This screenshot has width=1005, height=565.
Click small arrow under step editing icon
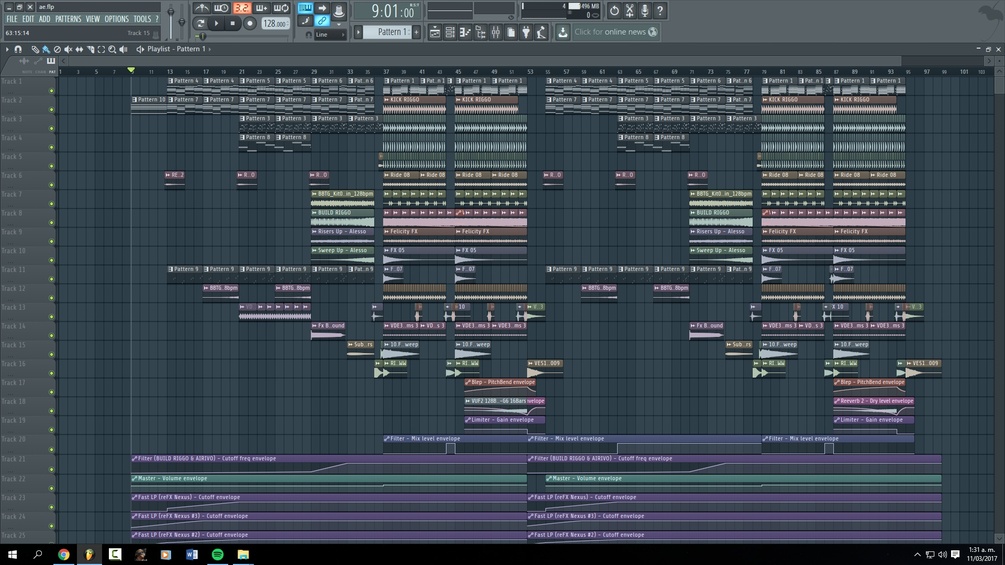(x=339, y=24)
